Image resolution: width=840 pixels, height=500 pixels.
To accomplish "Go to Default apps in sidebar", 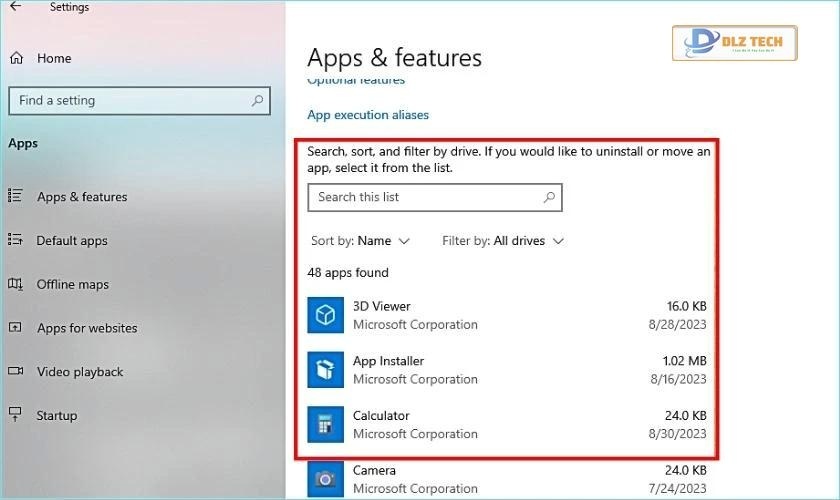I will click(x=72, y=241).
